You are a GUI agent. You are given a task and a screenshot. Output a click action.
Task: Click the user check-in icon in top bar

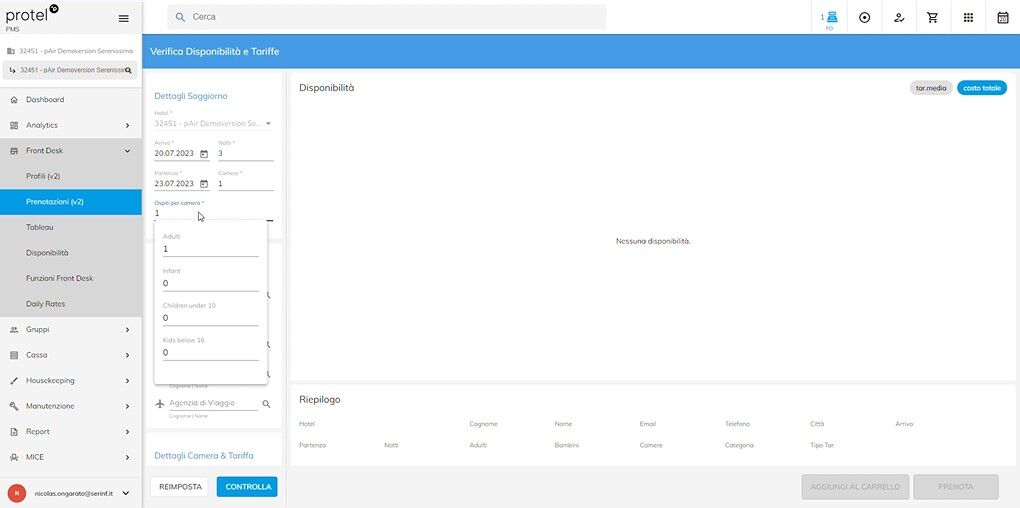click(x=899, y=17)
